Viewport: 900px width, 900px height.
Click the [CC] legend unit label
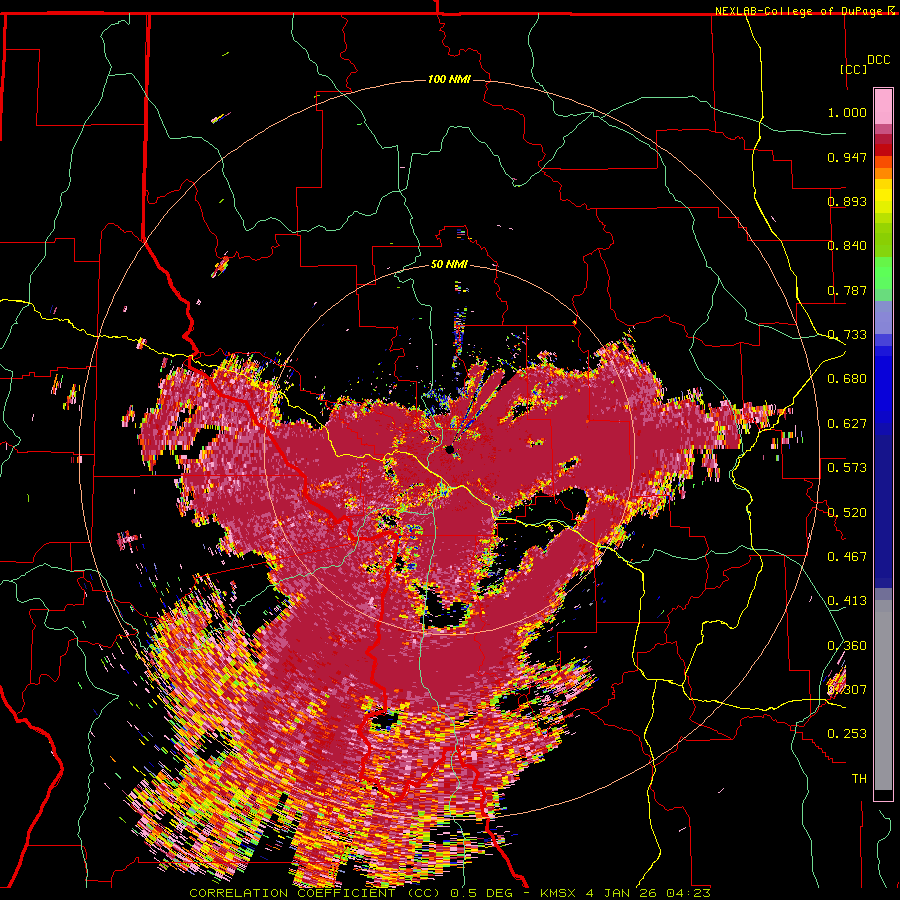pyautogui.click(x=853, y=69)
